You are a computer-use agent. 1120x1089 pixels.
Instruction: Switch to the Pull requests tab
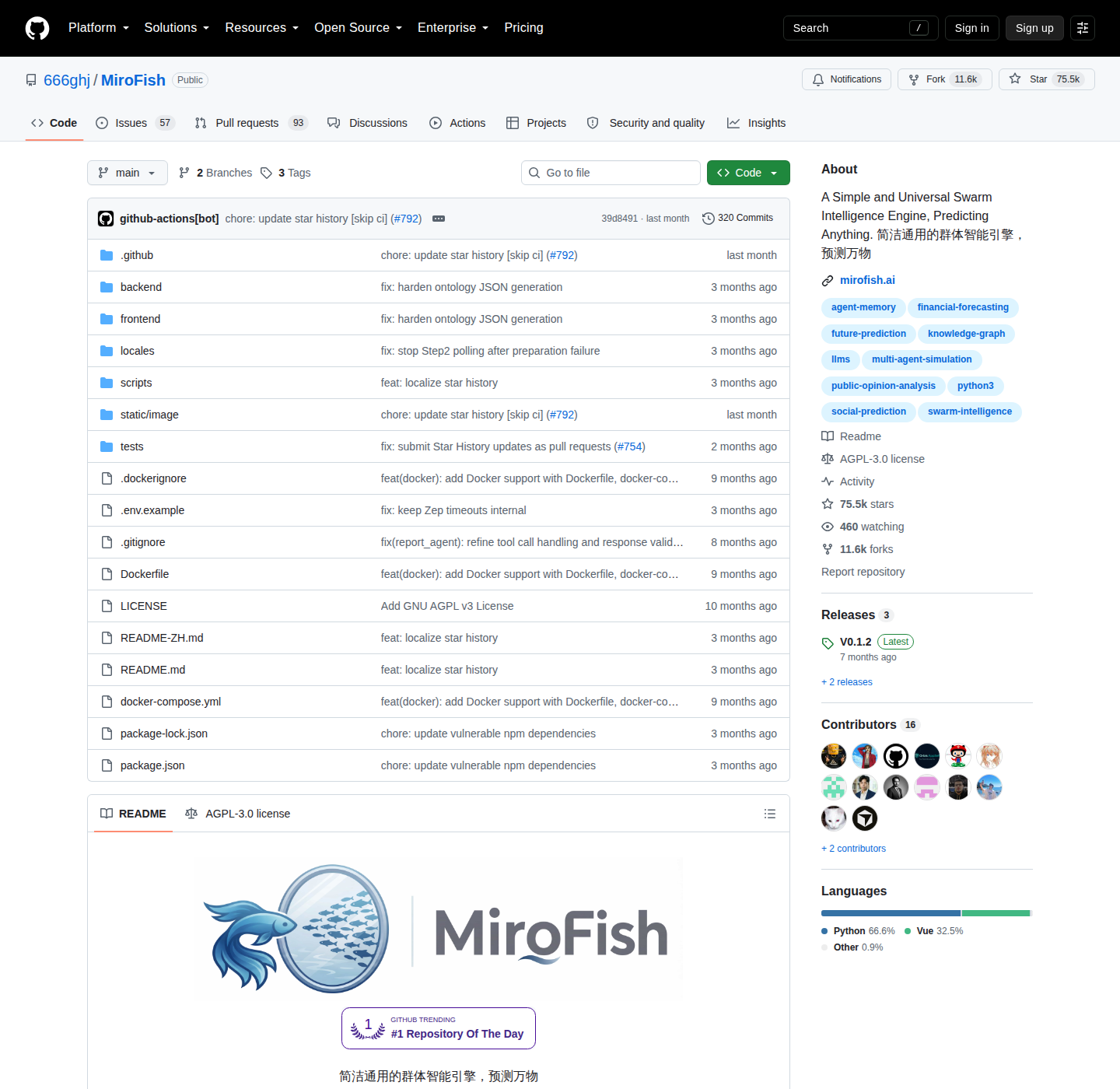251,123
